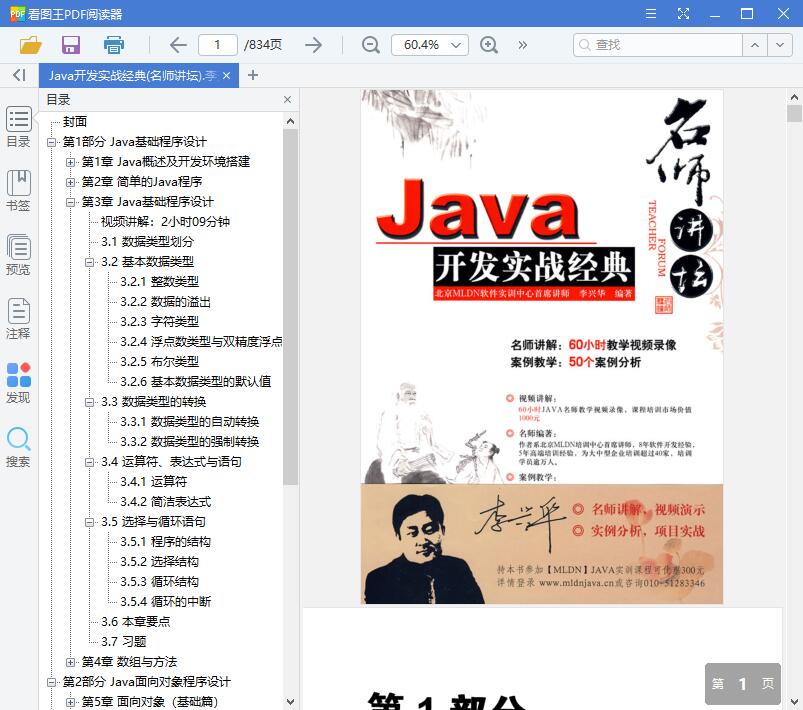Image resolution: width=803 pixels, height=710 pixels.
Task: Add a new tab with plus
Action: point(252,75)
